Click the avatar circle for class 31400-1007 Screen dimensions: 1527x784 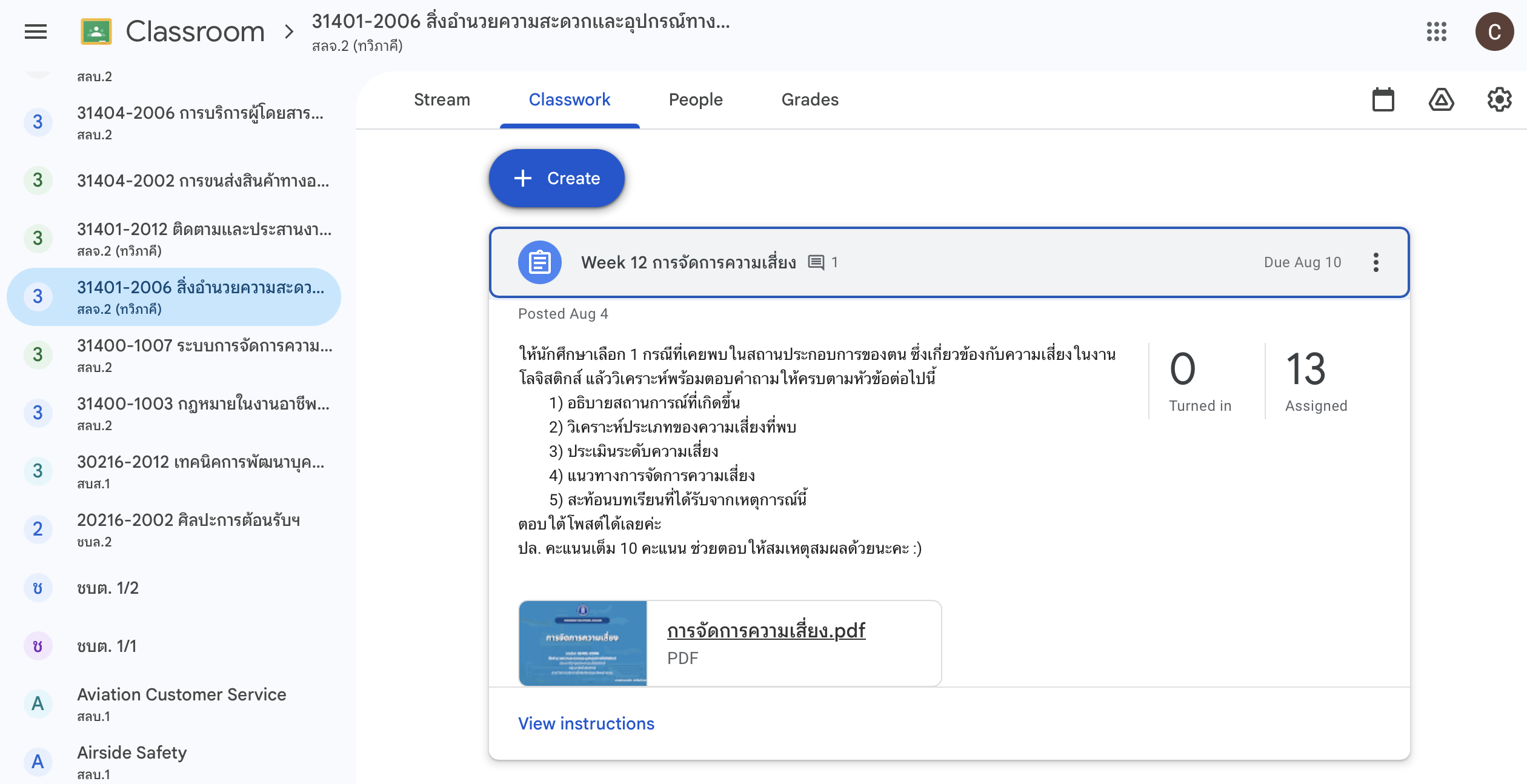coord(38,355)
